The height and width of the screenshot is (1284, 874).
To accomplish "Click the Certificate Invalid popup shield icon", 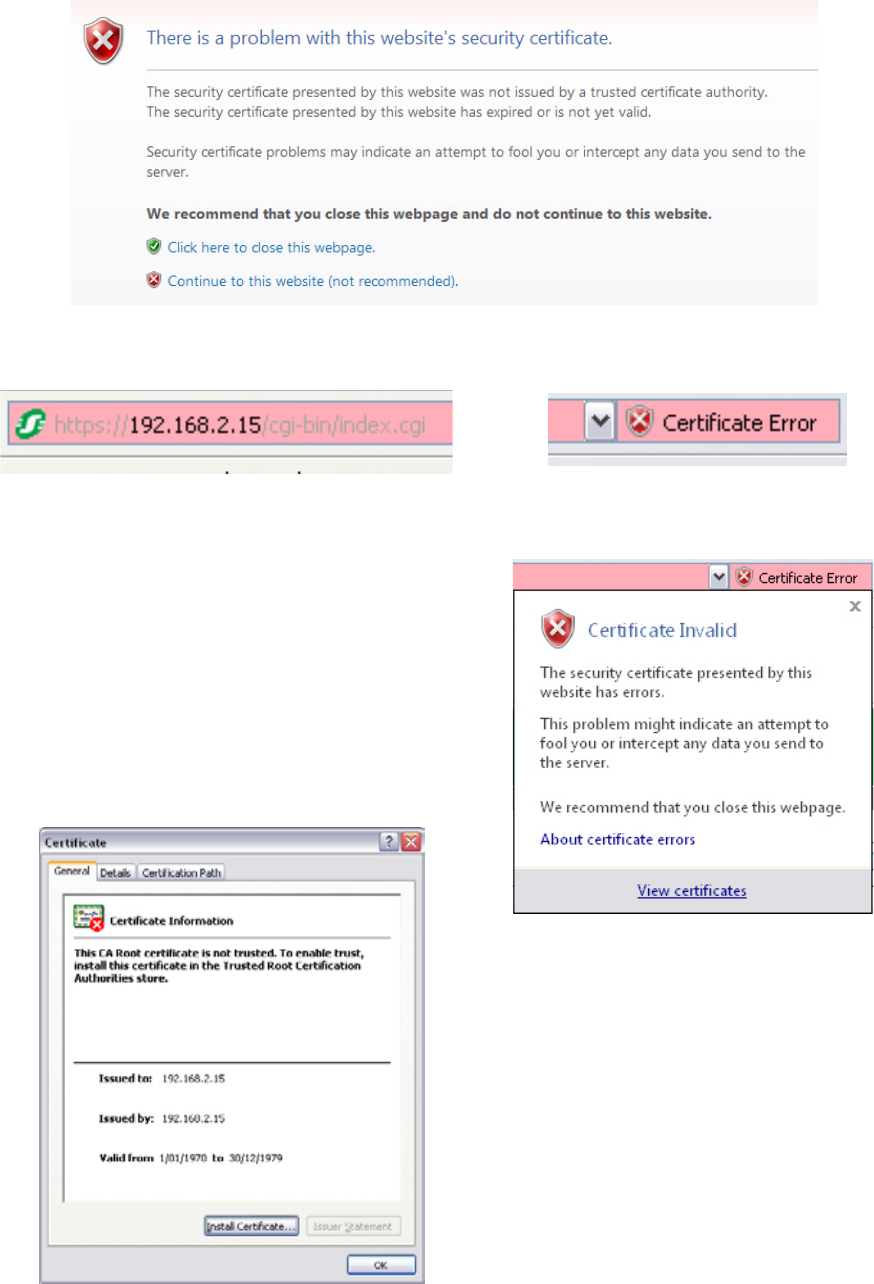I will pos(557,630).
